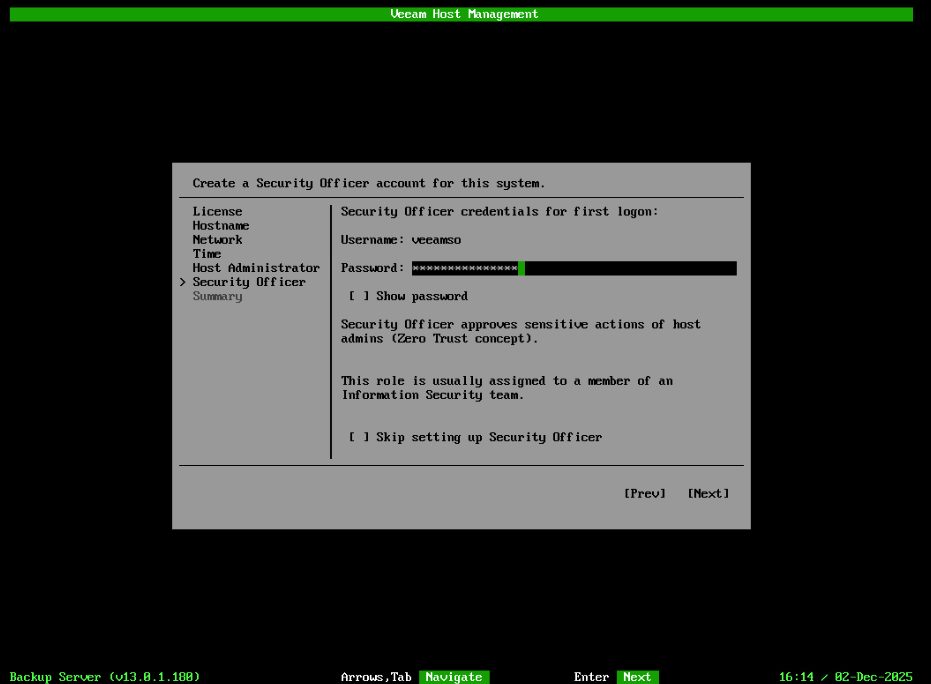Jump to the Summary step

coord(217,295)
